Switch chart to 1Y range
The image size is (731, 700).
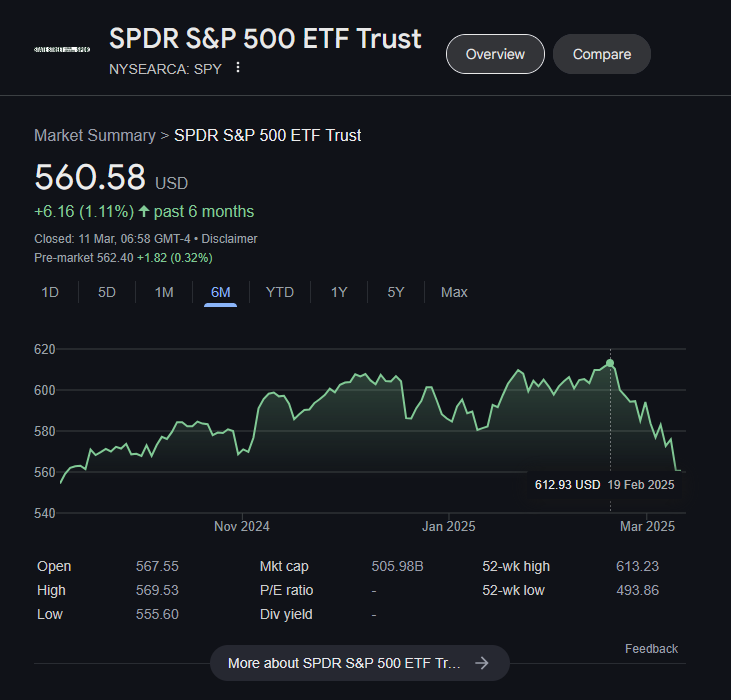click(x=339, y=292)
